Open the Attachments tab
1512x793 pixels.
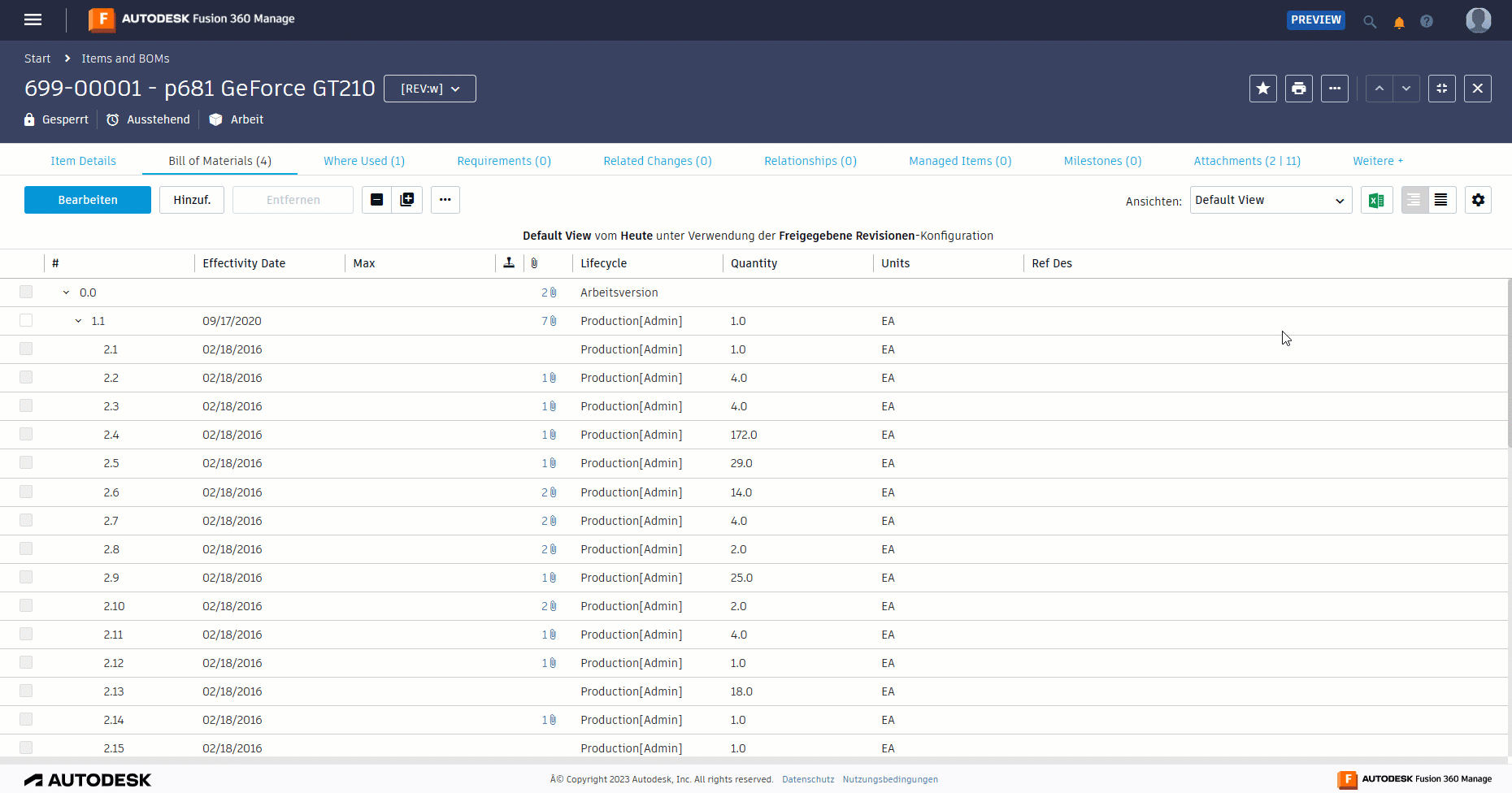tap(1247, 161)
